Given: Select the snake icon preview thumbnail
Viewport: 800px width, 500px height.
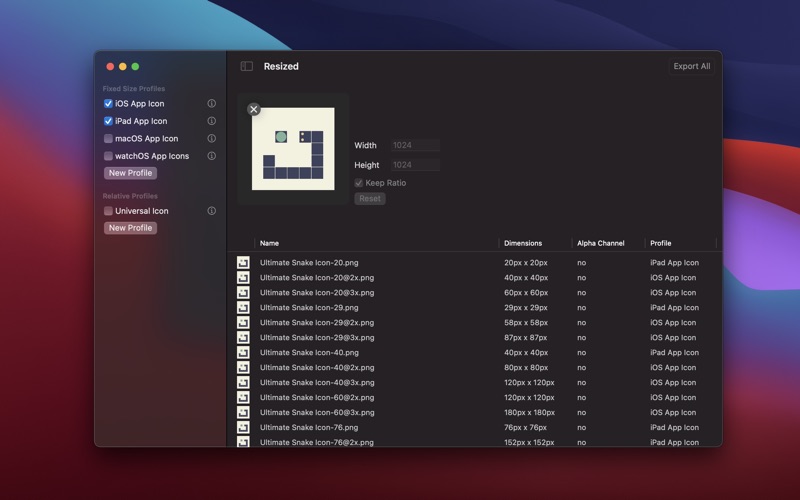Looking at the screenshot, I should tap(293, 148).
